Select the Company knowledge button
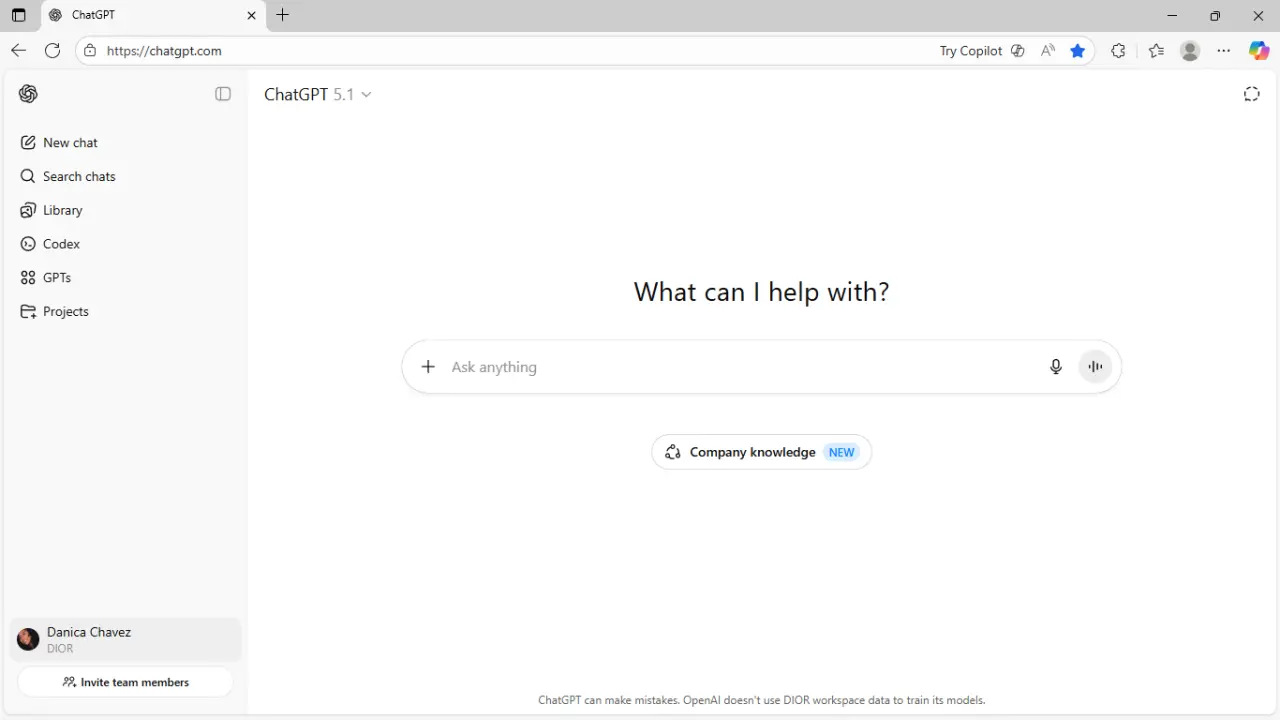 point(761,452)
